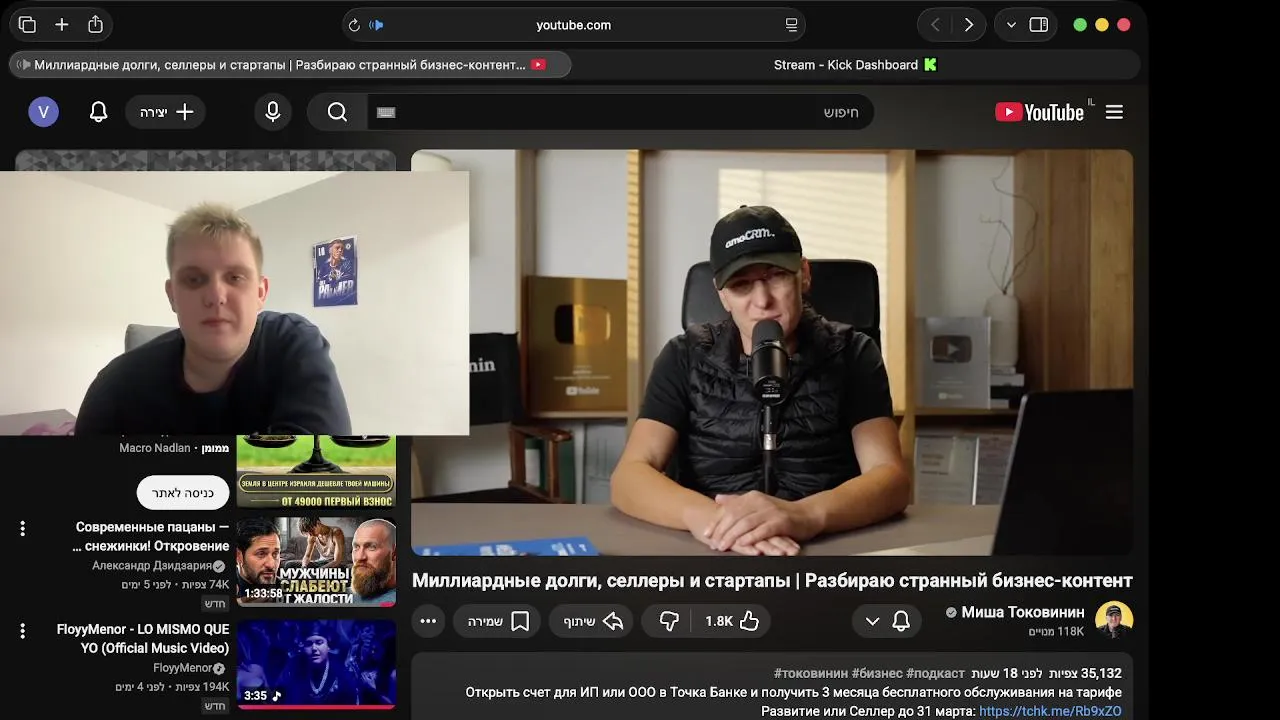Switch to Stream - Kick Dashboard tab
Viewport: 1280px width, 720px height.
[855, 65]
